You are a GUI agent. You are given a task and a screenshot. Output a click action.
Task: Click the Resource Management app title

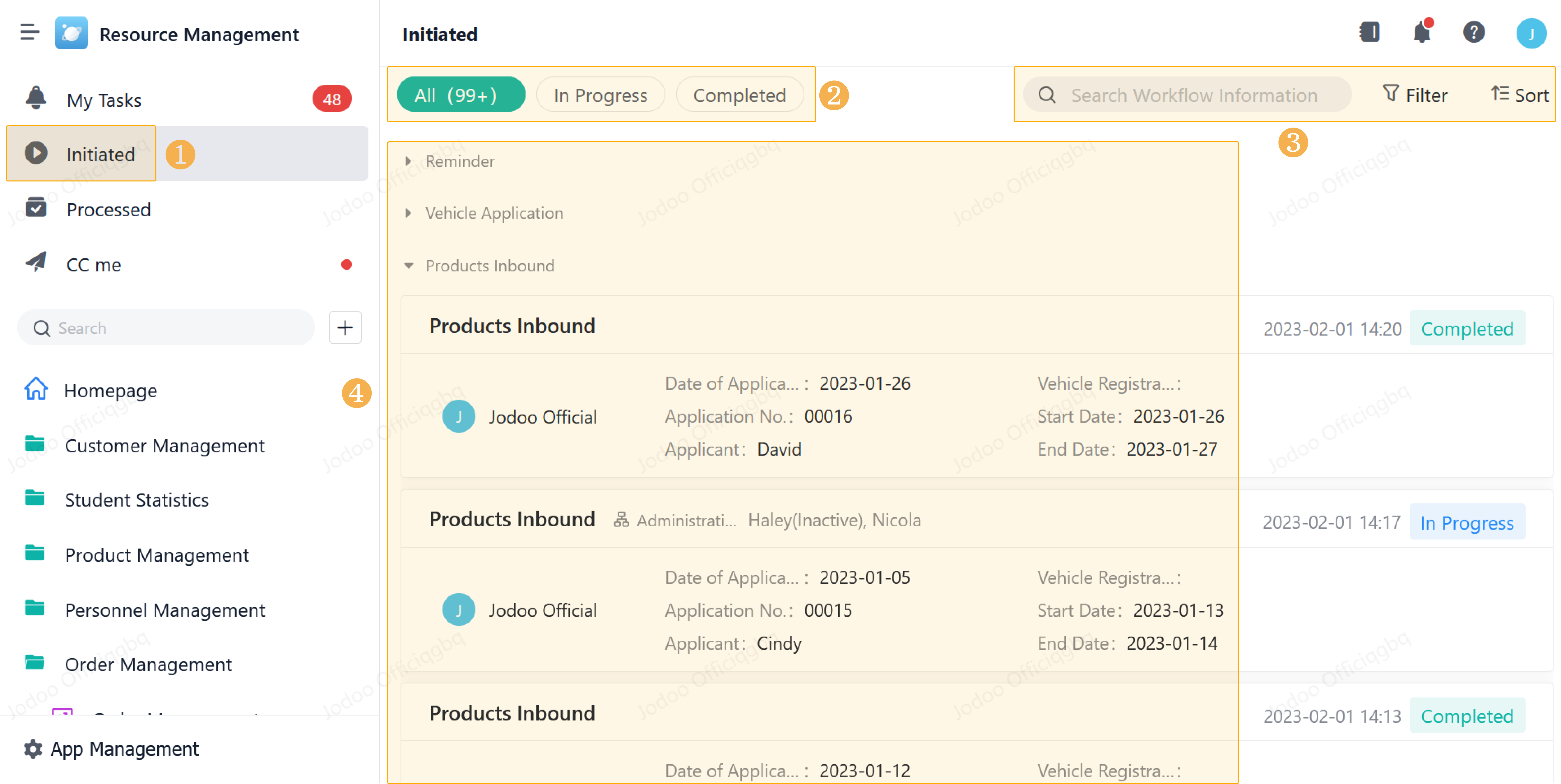(199, 35)
